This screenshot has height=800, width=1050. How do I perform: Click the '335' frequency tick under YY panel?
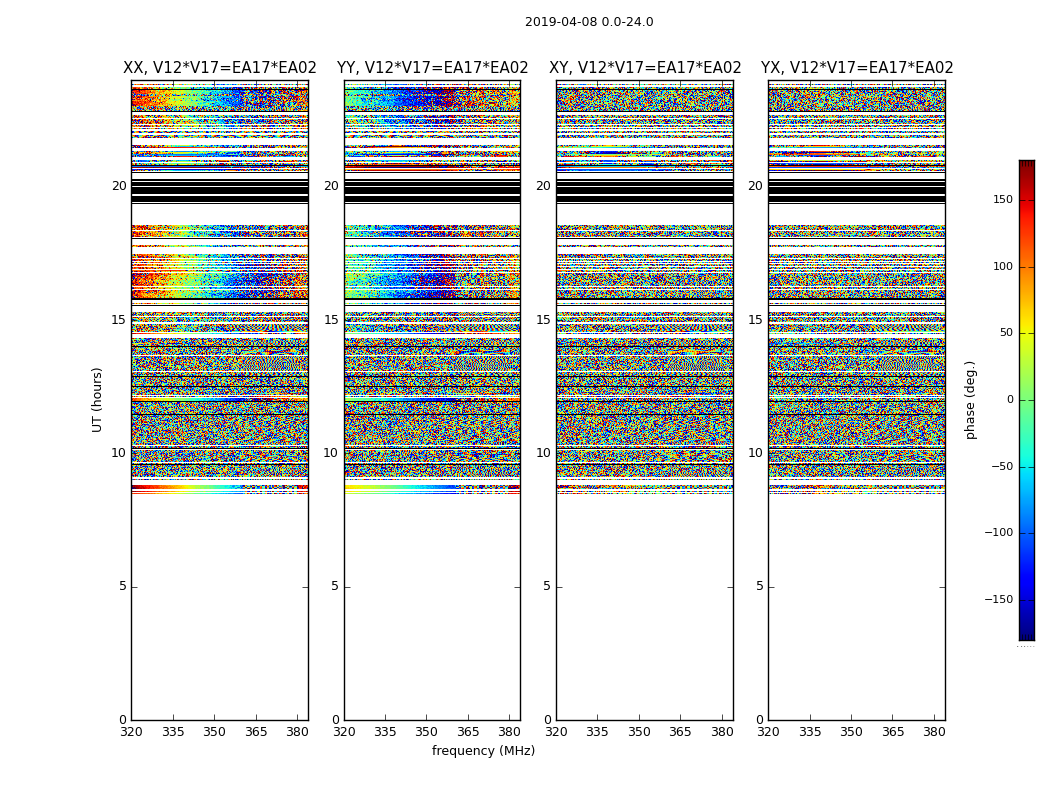click(x=385, y=732)
